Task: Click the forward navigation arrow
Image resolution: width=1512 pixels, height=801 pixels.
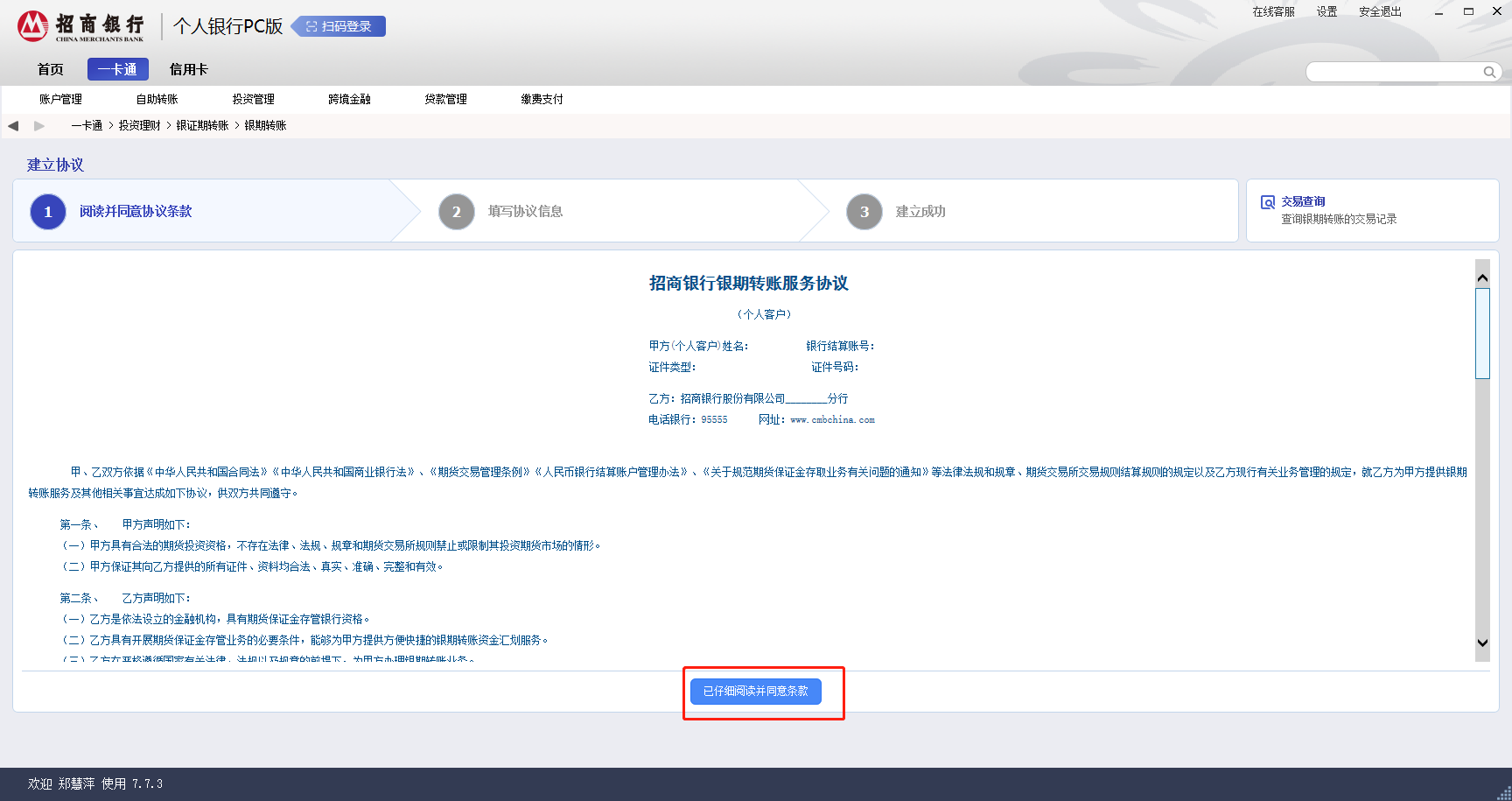Action: 39,126
